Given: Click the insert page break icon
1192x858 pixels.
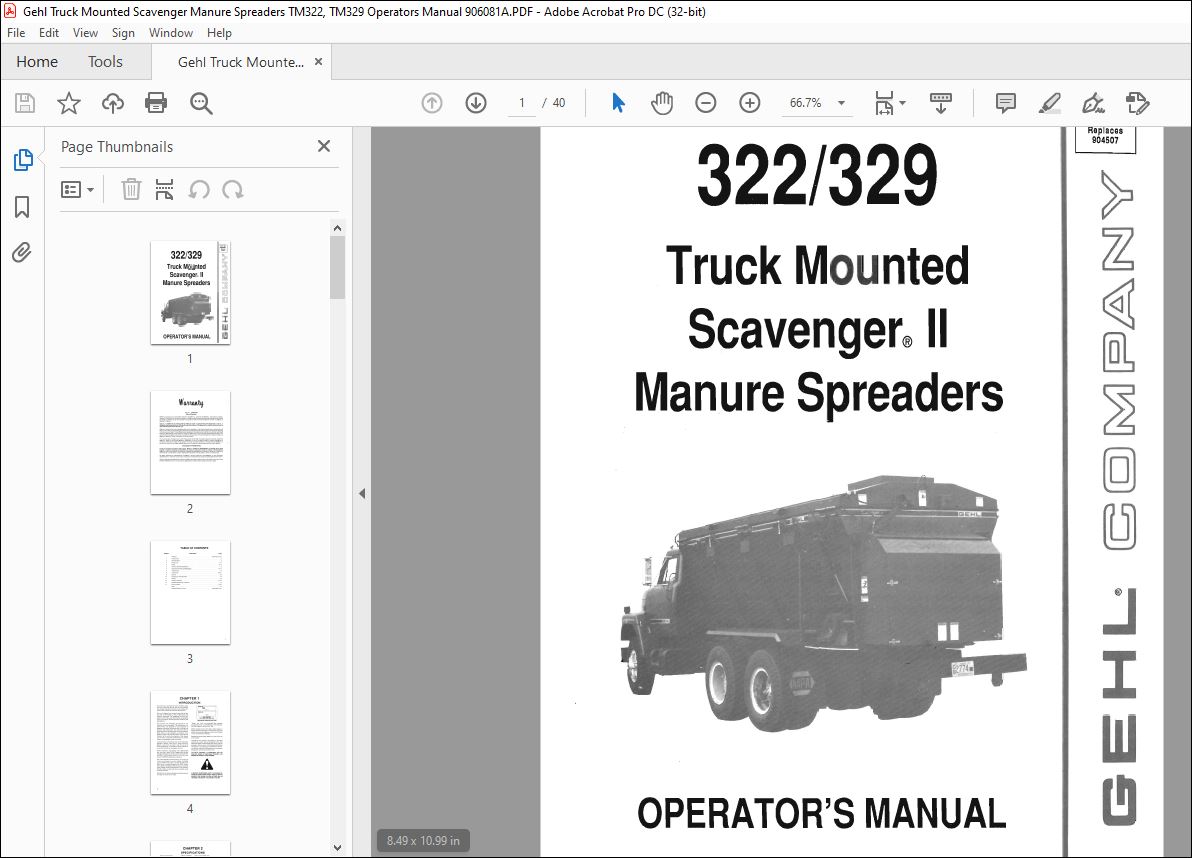Looking at the screenshot, I should click(x=164, y=189).
